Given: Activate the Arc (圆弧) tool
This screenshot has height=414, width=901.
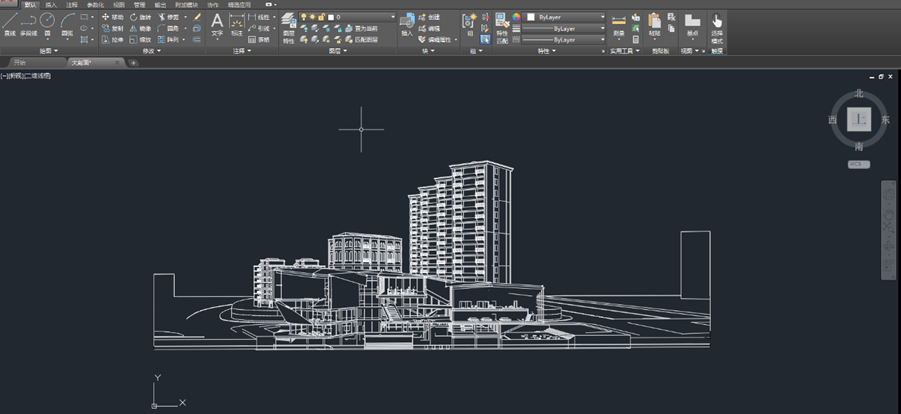Looking at the screenshot, I should (68, 24).
